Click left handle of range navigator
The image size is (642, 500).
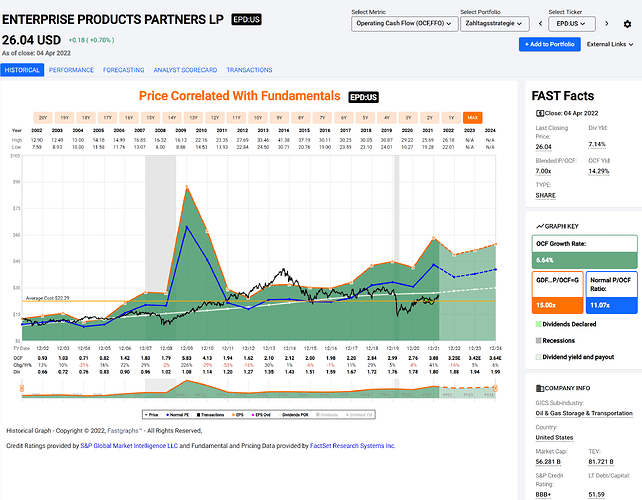(22, 388)
